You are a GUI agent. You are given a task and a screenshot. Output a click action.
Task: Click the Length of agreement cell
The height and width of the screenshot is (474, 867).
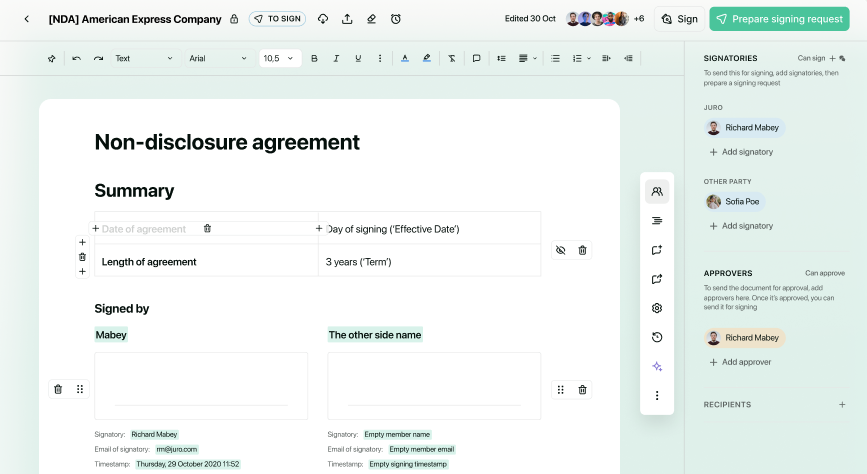pos(206,262)
